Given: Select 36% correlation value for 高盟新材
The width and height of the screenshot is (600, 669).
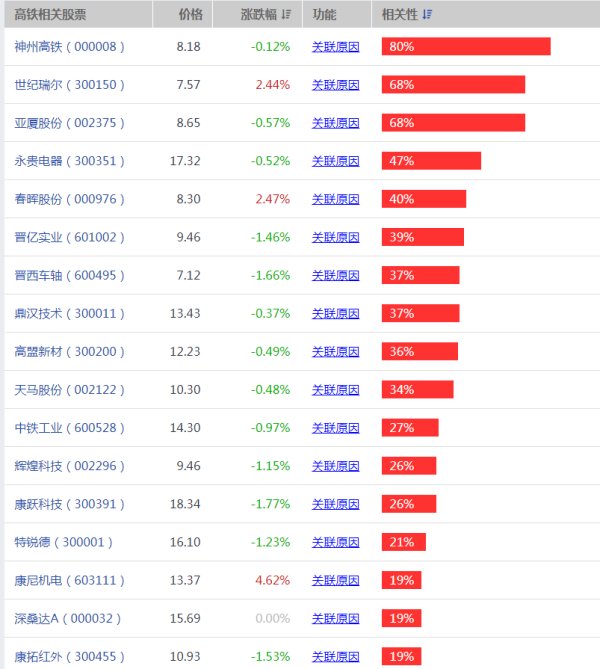Looking at the screenshot, I should (402, 352).
